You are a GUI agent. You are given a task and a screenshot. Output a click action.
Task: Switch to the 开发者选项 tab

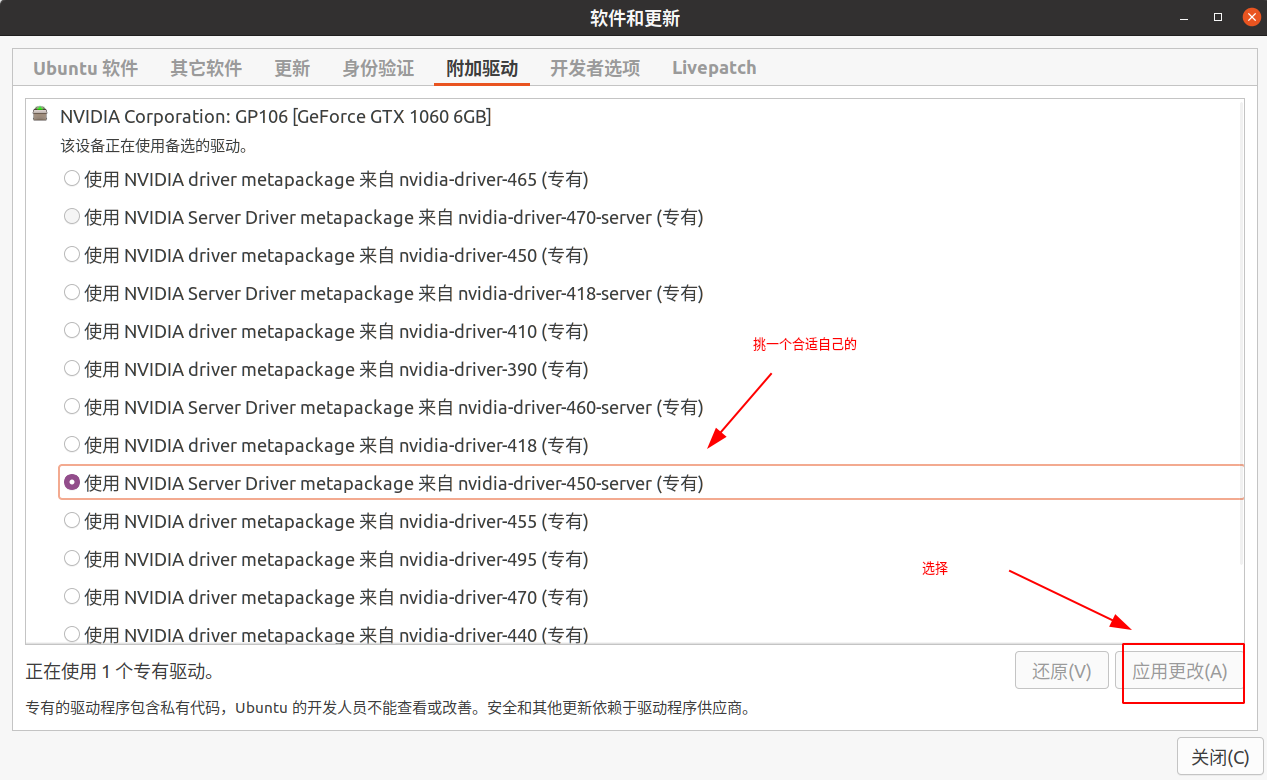pos(595,68)
